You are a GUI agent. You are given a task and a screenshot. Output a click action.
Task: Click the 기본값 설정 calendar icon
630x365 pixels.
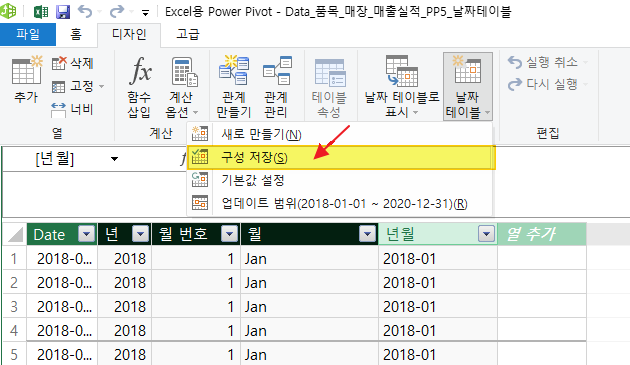pos(200,180)
